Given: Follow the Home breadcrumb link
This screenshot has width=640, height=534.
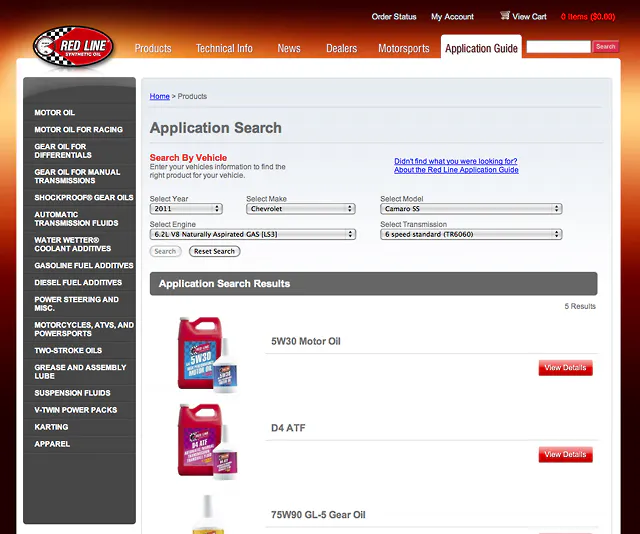Looking at the screenshot, I should tap(159, 96).
